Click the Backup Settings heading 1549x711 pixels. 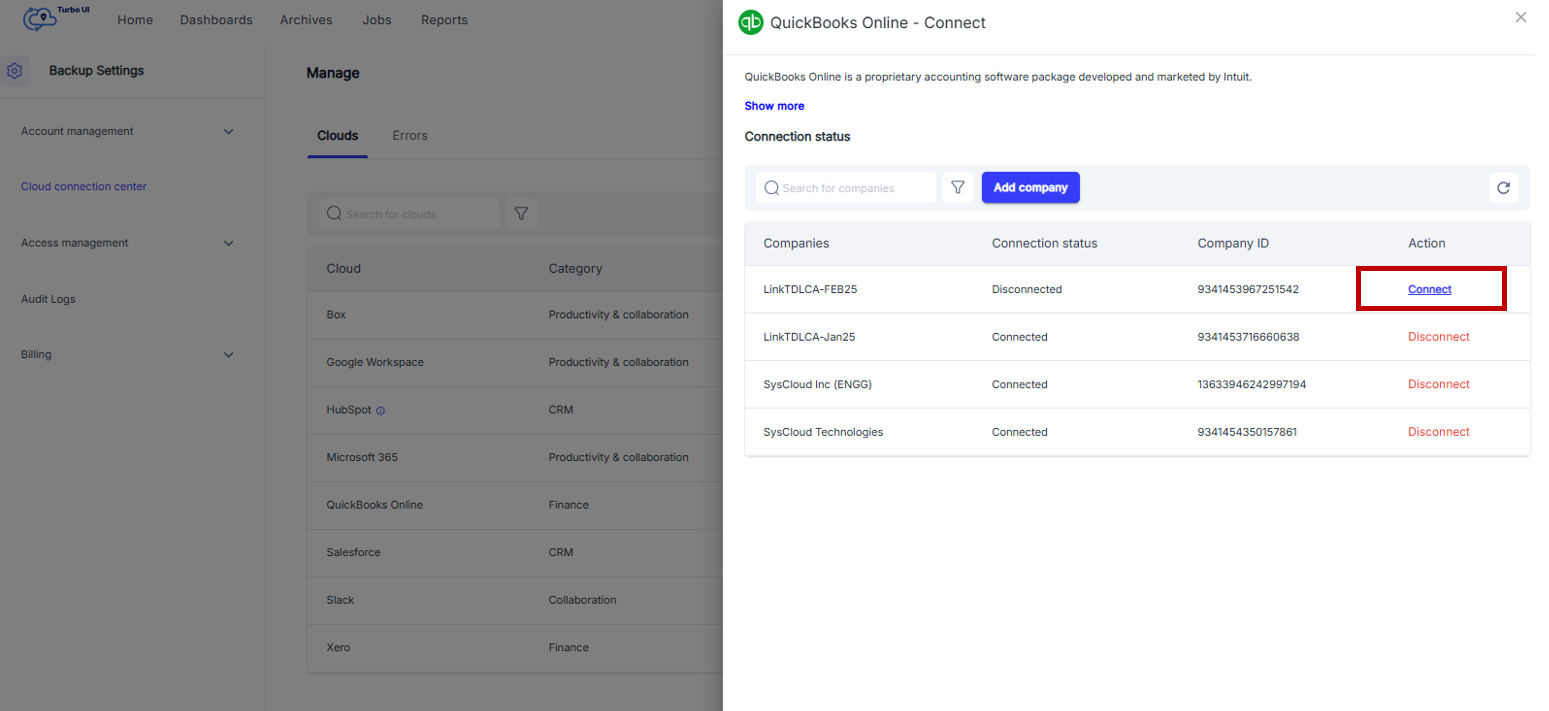pos(96,71)
